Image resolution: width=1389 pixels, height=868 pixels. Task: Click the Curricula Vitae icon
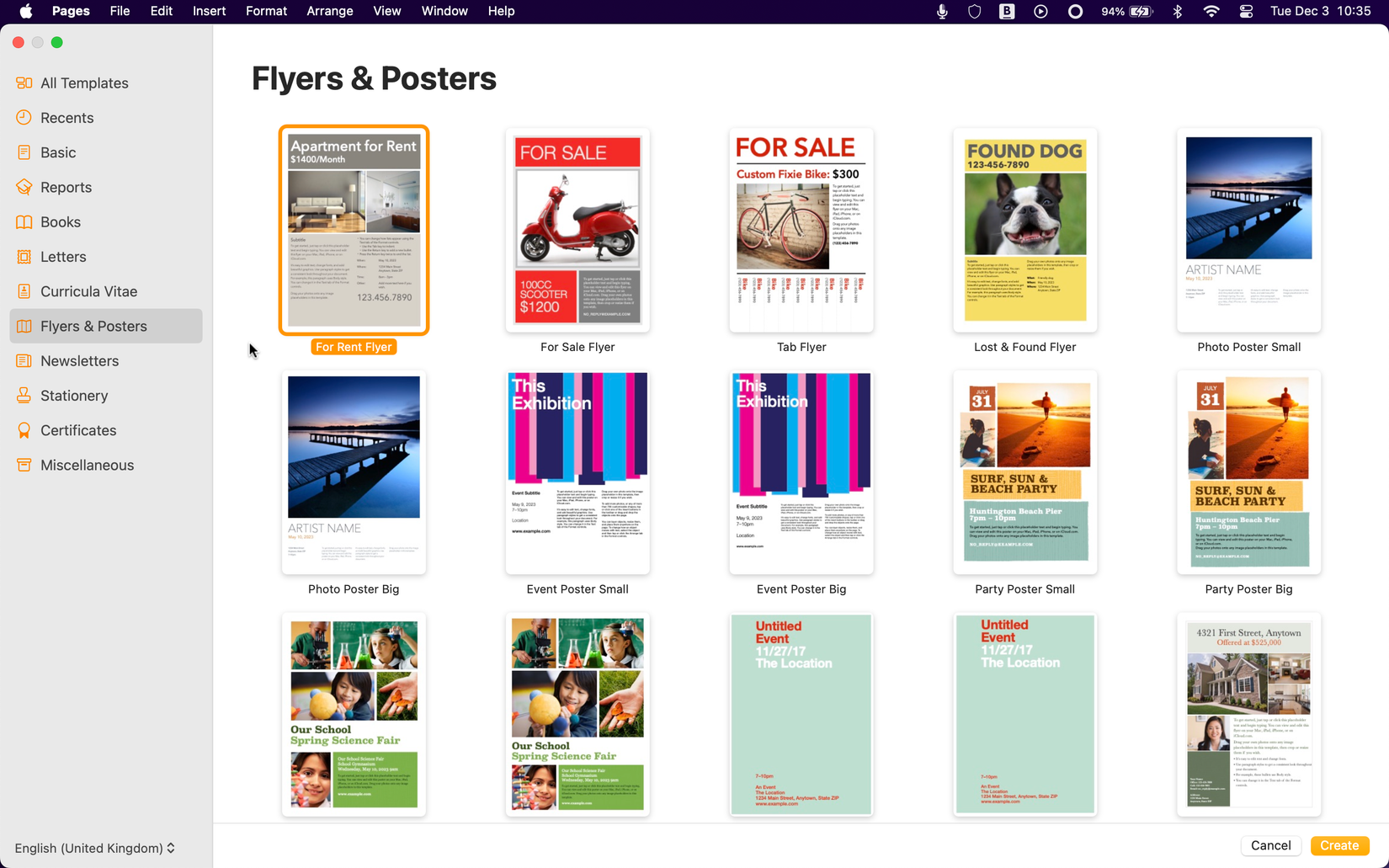[x=24, y=291]
